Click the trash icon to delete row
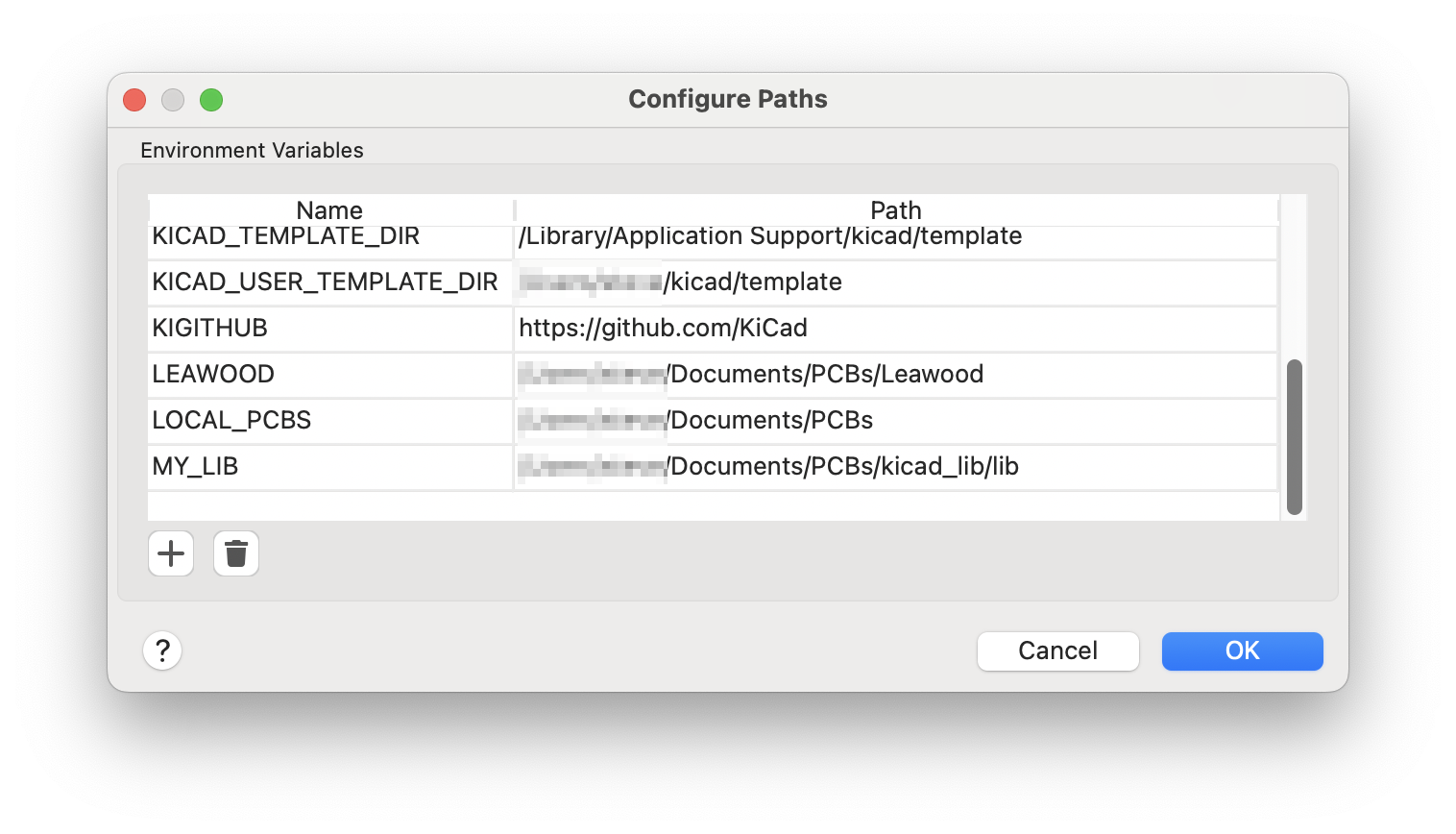1456x834 pixels. (x=236, y=553)
